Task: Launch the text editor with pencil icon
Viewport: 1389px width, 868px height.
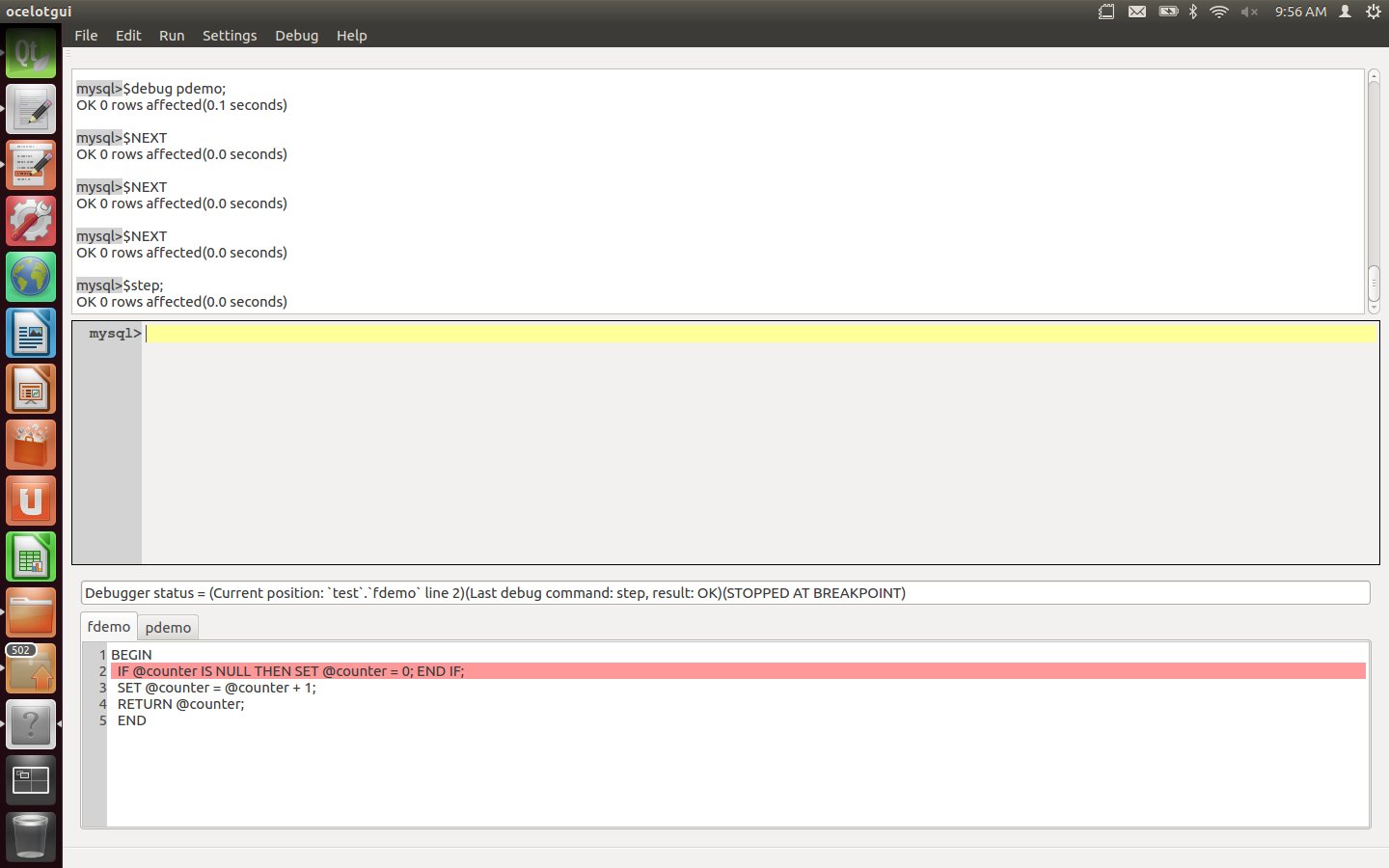Action: [x=31, y=109]
